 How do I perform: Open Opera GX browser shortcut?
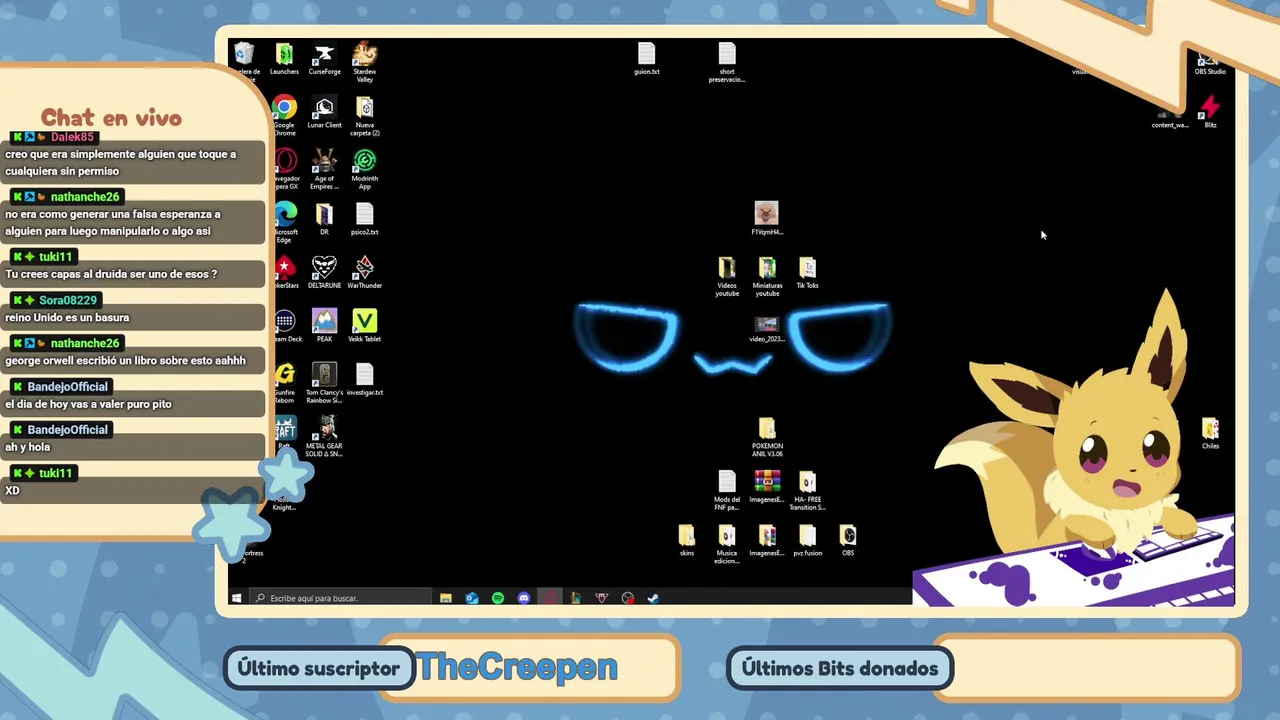click(285, 169)
